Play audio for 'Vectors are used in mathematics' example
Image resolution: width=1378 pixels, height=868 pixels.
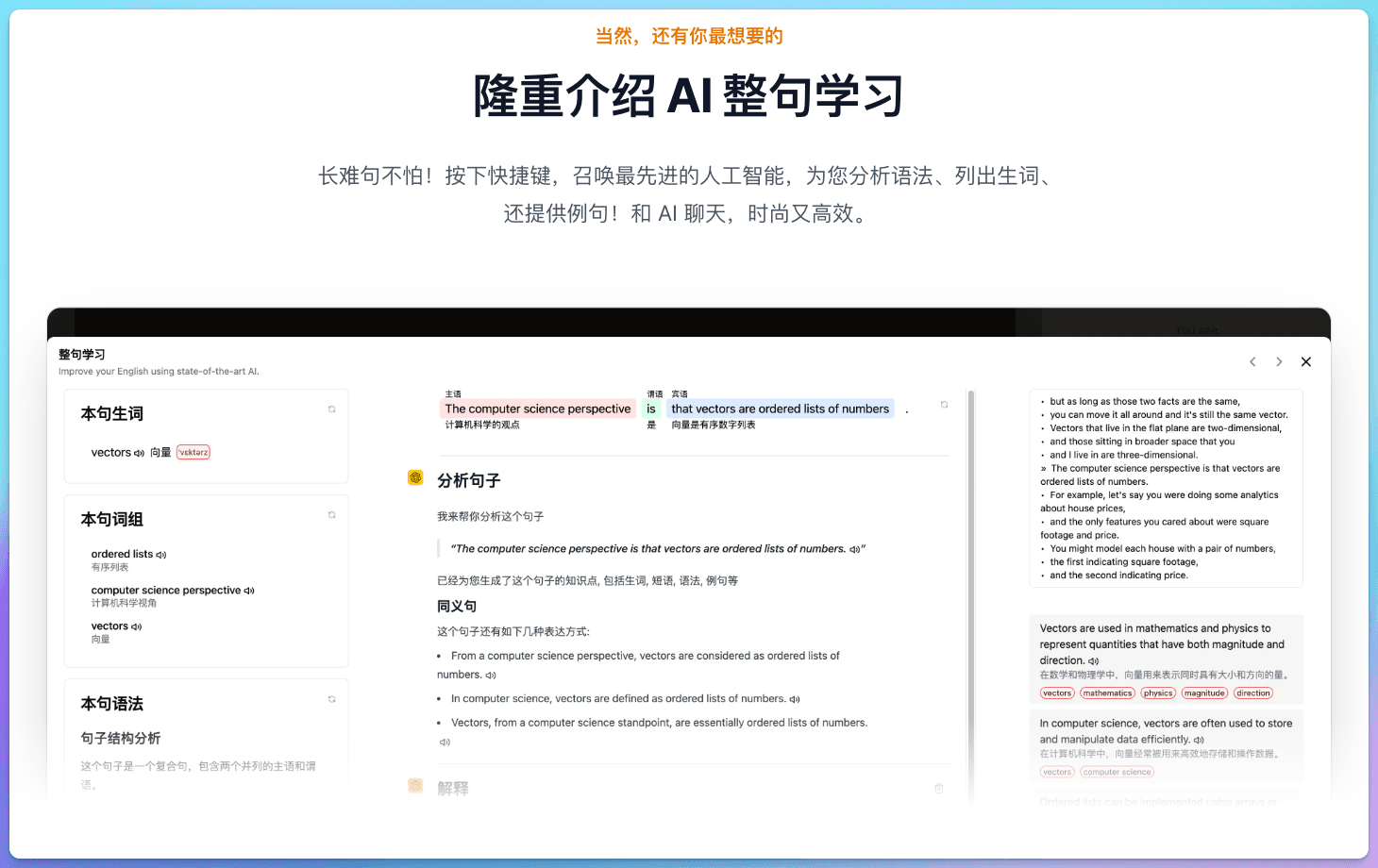click(1094, 661)
